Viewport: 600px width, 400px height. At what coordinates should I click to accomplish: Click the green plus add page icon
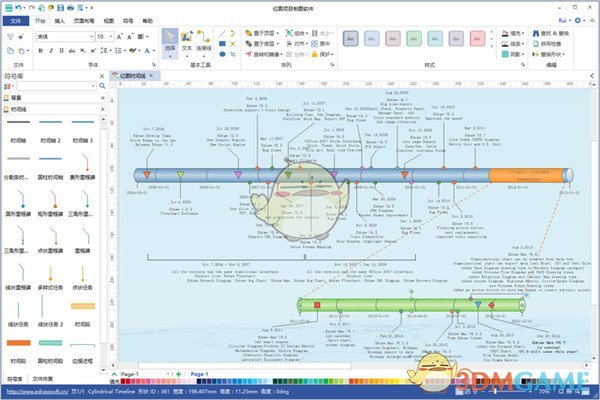click(x=178, y=374)
